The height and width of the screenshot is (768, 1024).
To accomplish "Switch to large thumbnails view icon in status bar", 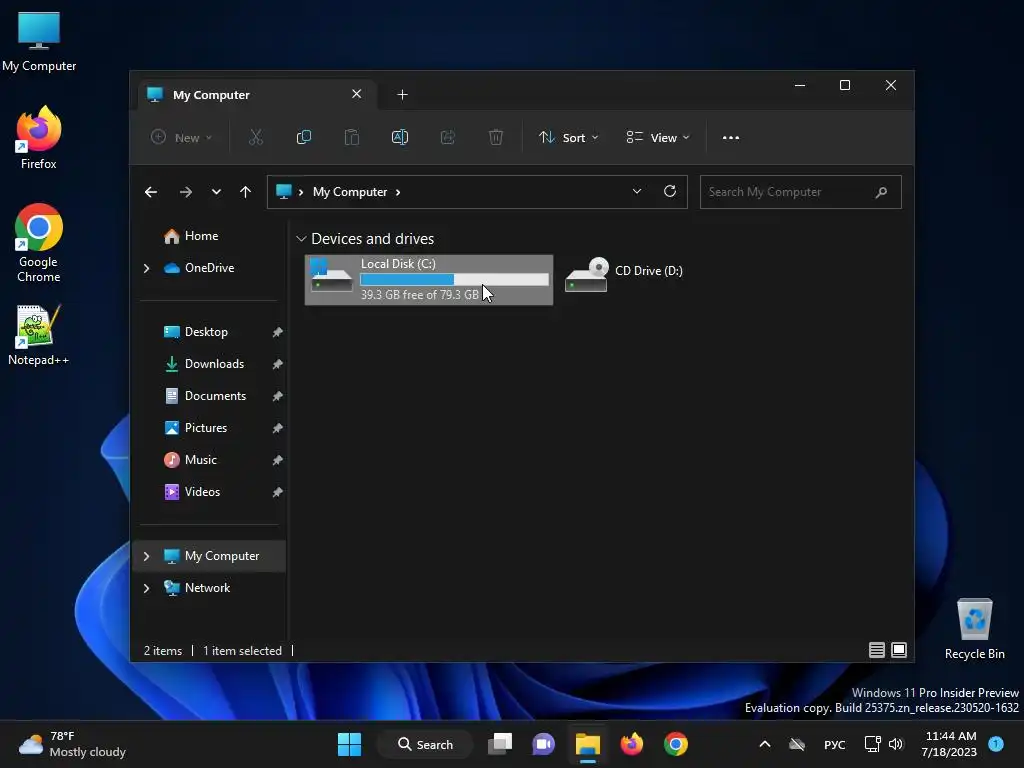I will pyautogui.click(x=899, y=650).
